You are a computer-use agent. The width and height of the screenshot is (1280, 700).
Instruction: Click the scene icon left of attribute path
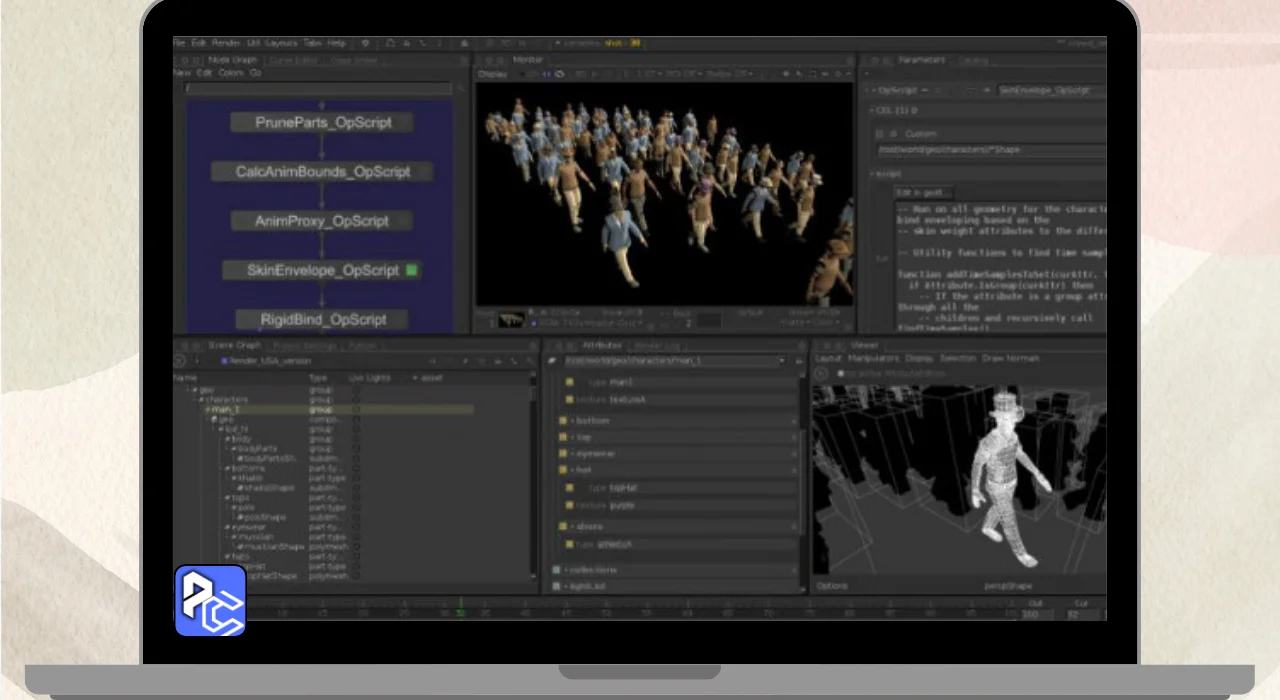(x=553, y=360)
